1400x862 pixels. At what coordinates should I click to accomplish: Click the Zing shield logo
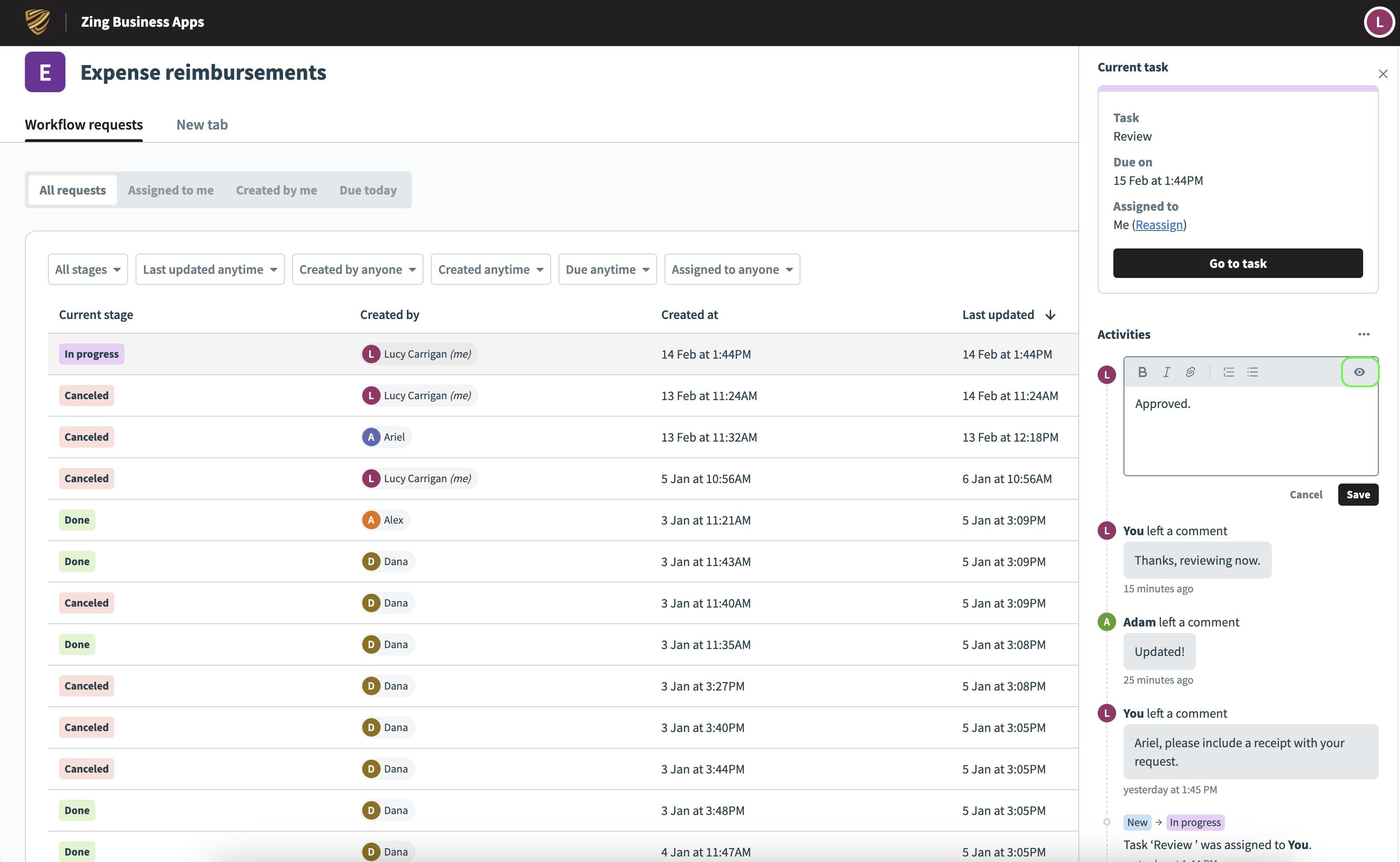tap(38, 22)
